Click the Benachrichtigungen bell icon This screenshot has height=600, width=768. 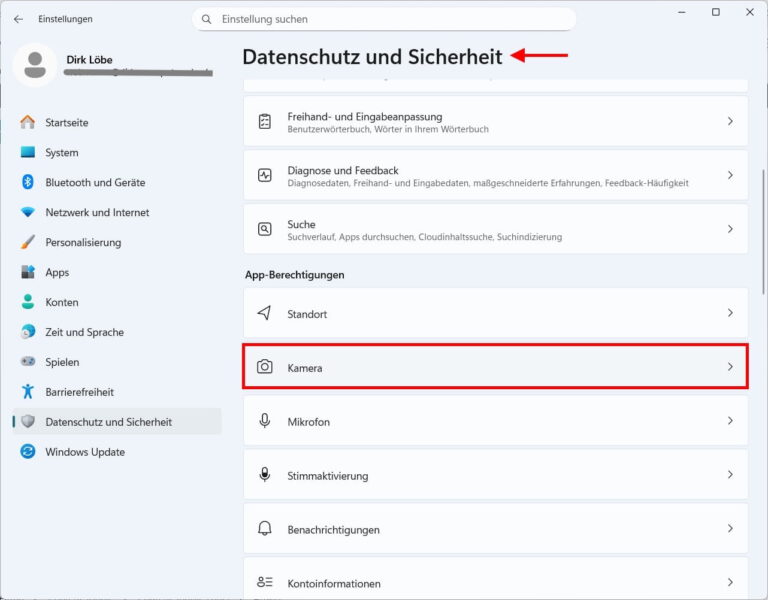pyautogui.click(x=264, y=528)
